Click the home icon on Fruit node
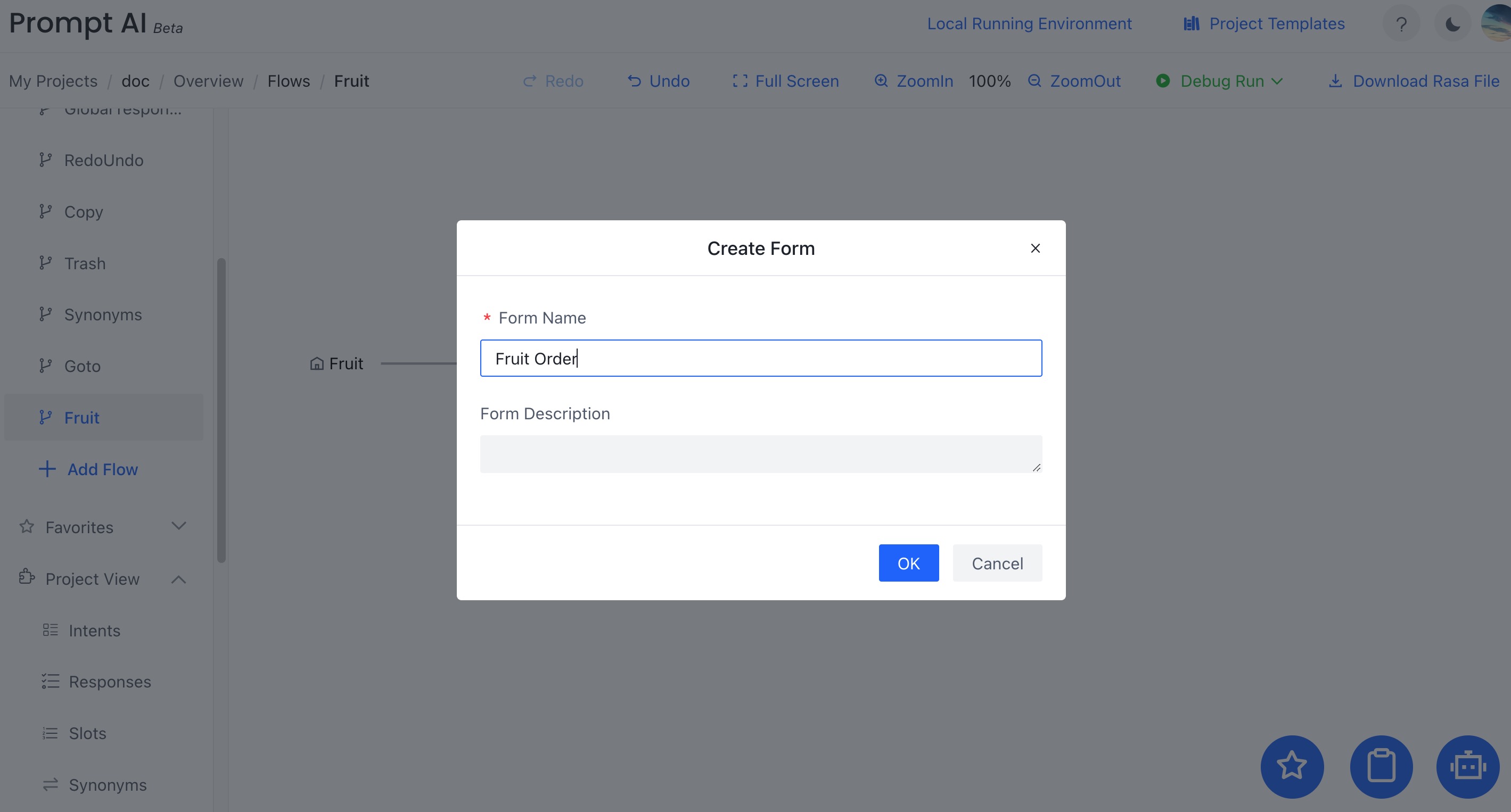The width and height of the screenshot is (1511, 812). [317, 363]
